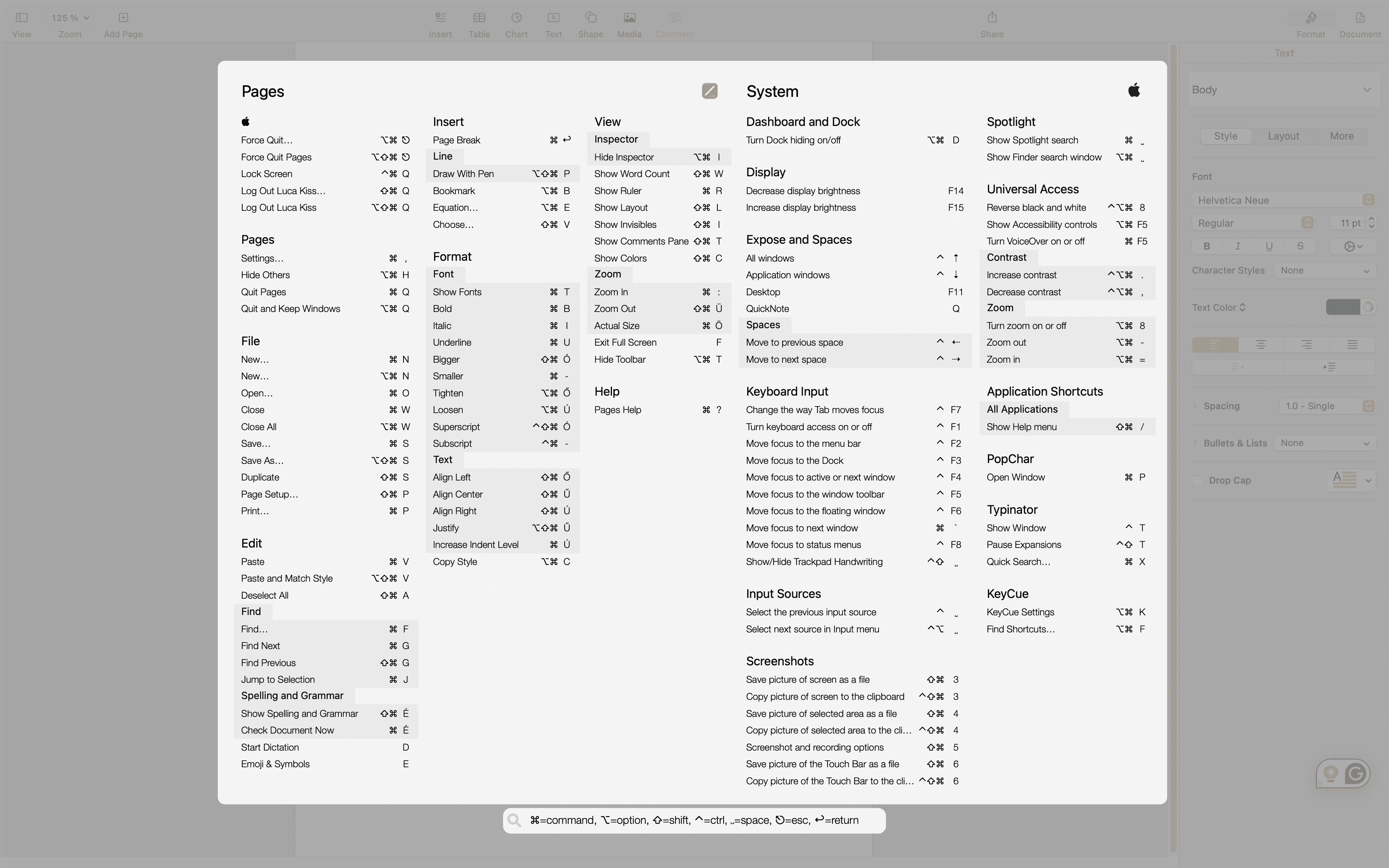Viewport: 1389px width, 868px height.
Task: Click the 11 pt font size field
Action: click(1348, 223)
